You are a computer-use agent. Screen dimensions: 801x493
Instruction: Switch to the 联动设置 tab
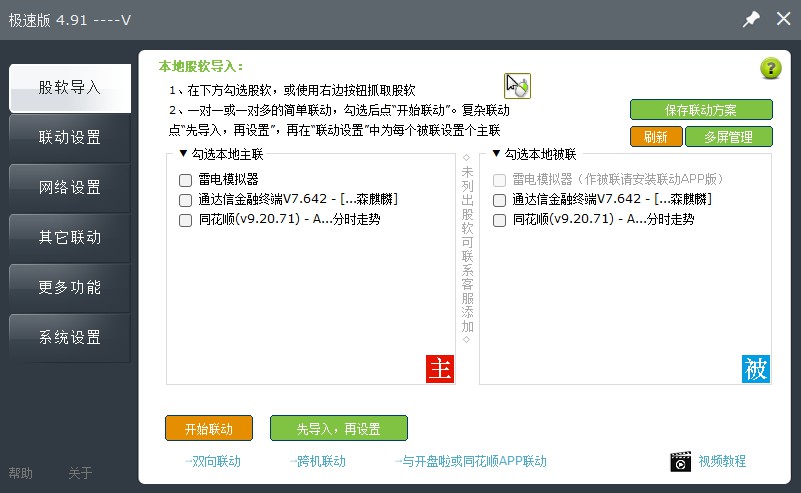tap(70, 138)
